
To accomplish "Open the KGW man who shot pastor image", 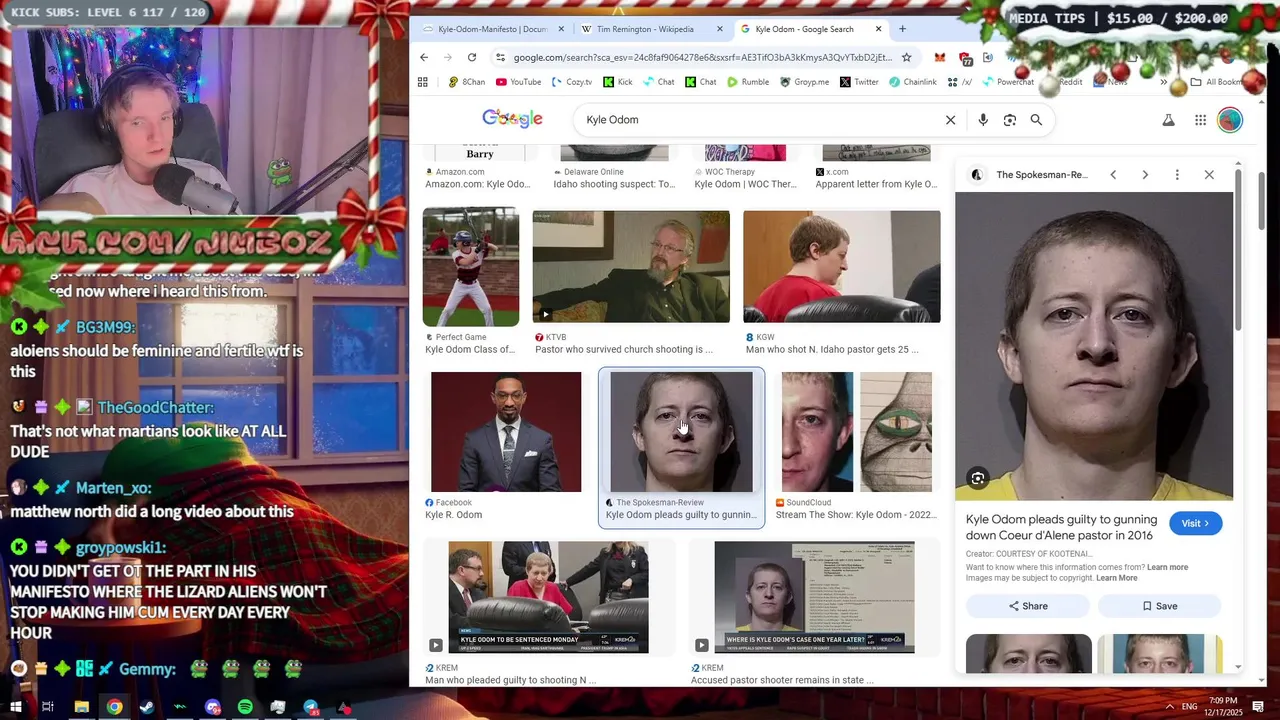I will pyautogui.click(x=842, y=266).
